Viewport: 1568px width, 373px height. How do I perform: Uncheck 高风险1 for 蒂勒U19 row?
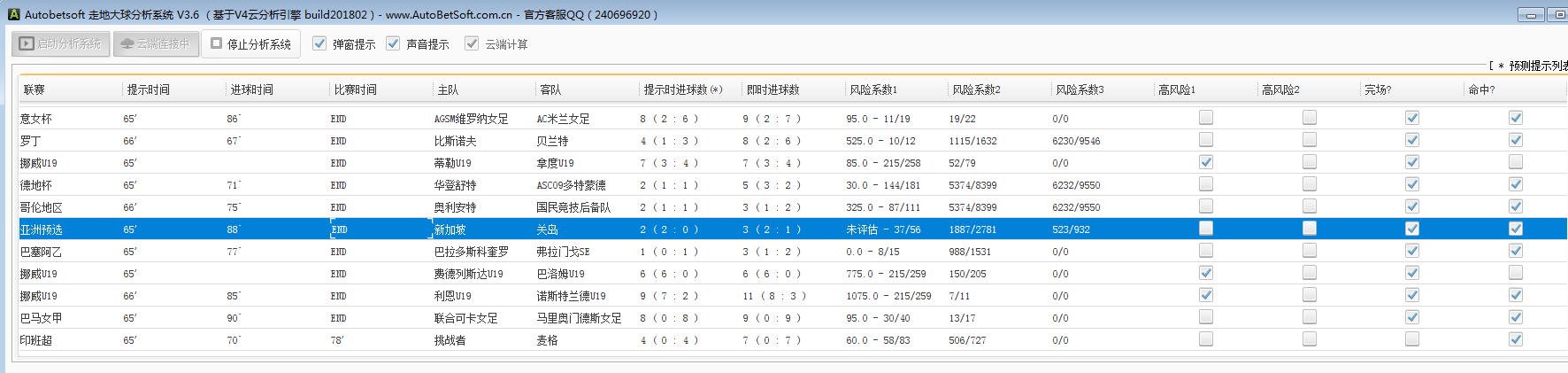click(1206, 162)
